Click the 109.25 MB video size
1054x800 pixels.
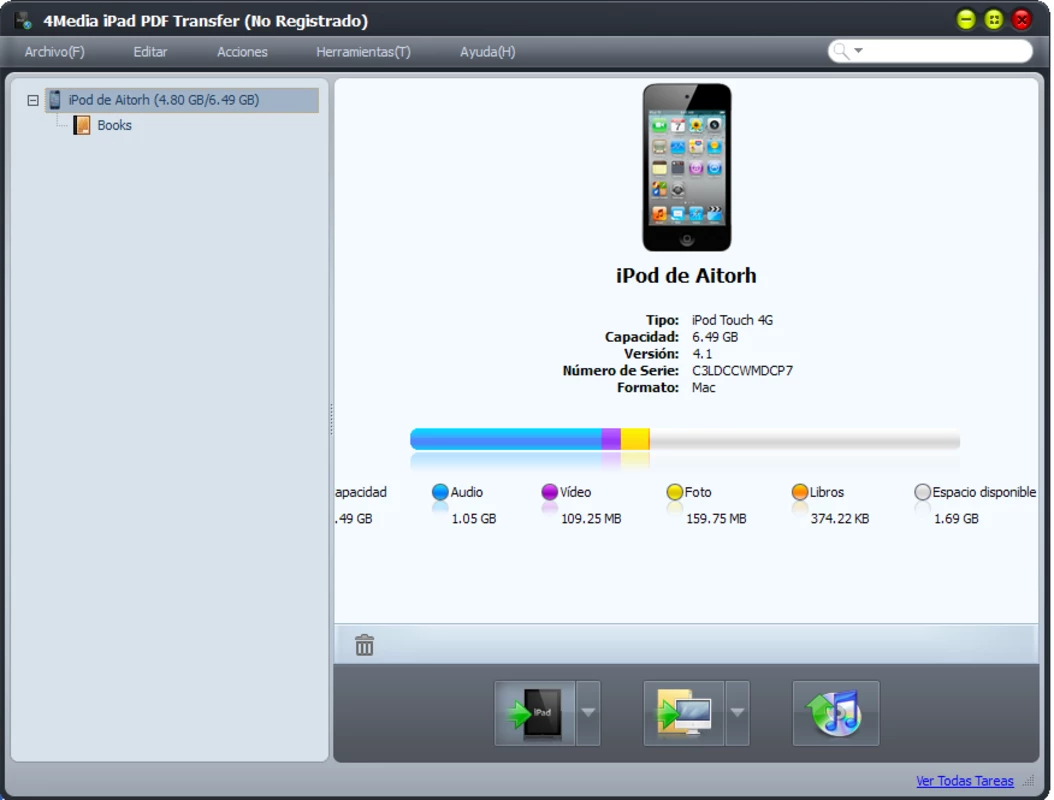pyautogui.click(x=591, y=519)
